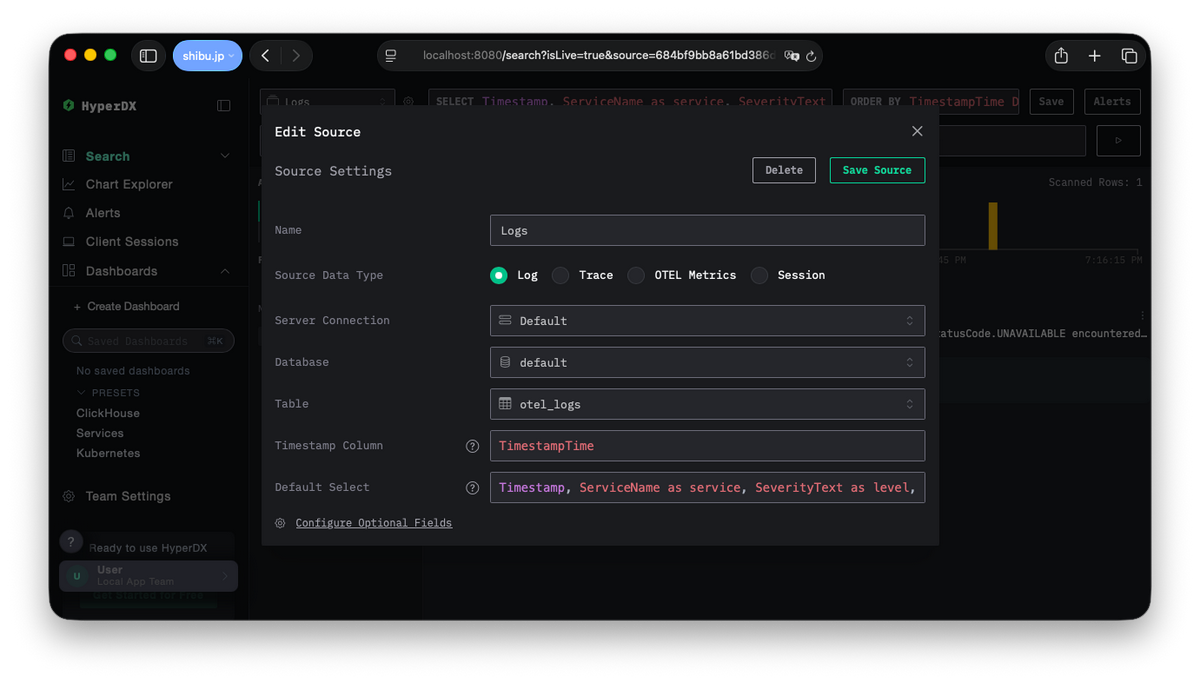Reload the page in Safari
This screenshot has height=685, width=1200.
coord(811,56)
